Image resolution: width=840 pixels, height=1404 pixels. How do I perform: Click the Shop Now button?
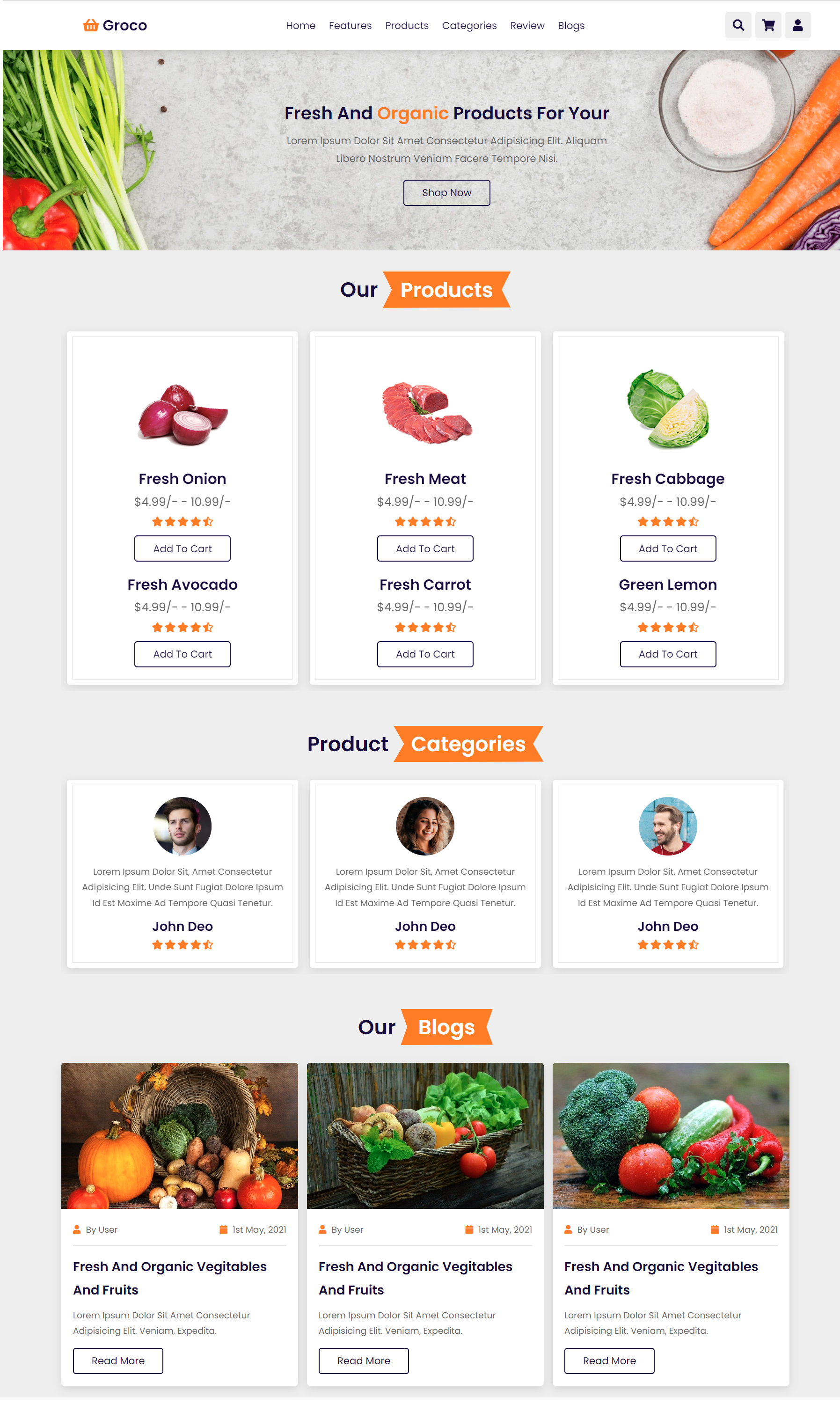(446, 193)
